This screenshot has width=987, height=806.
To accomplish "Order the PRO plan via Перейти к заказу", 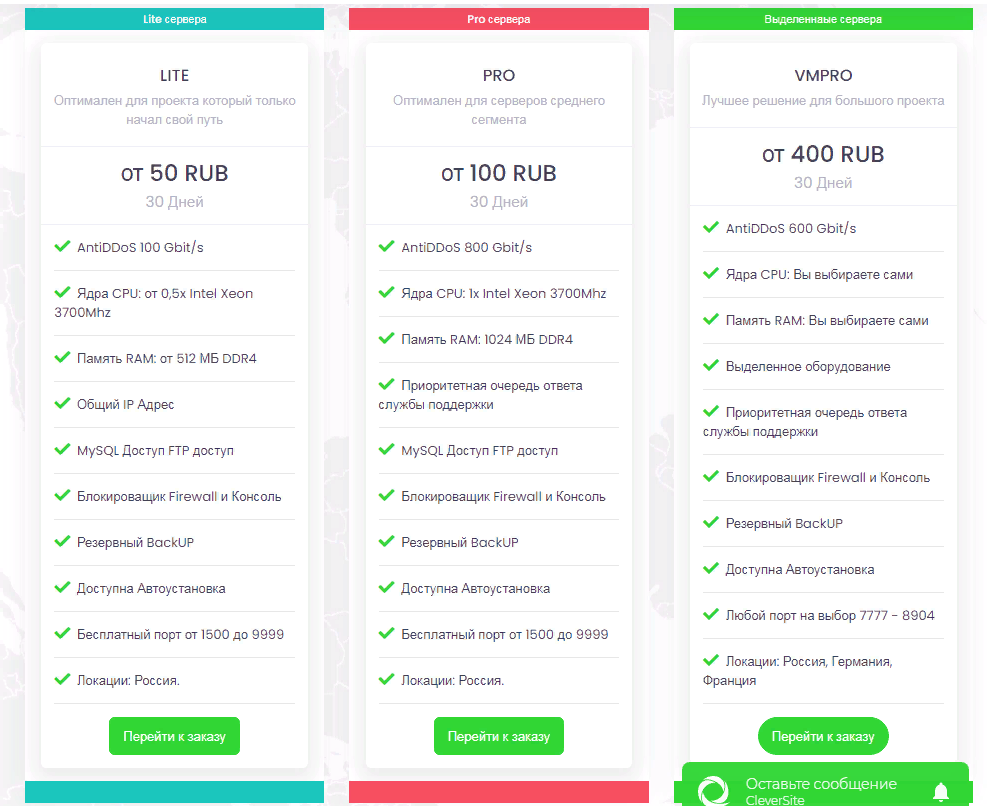I will (499, 736).
